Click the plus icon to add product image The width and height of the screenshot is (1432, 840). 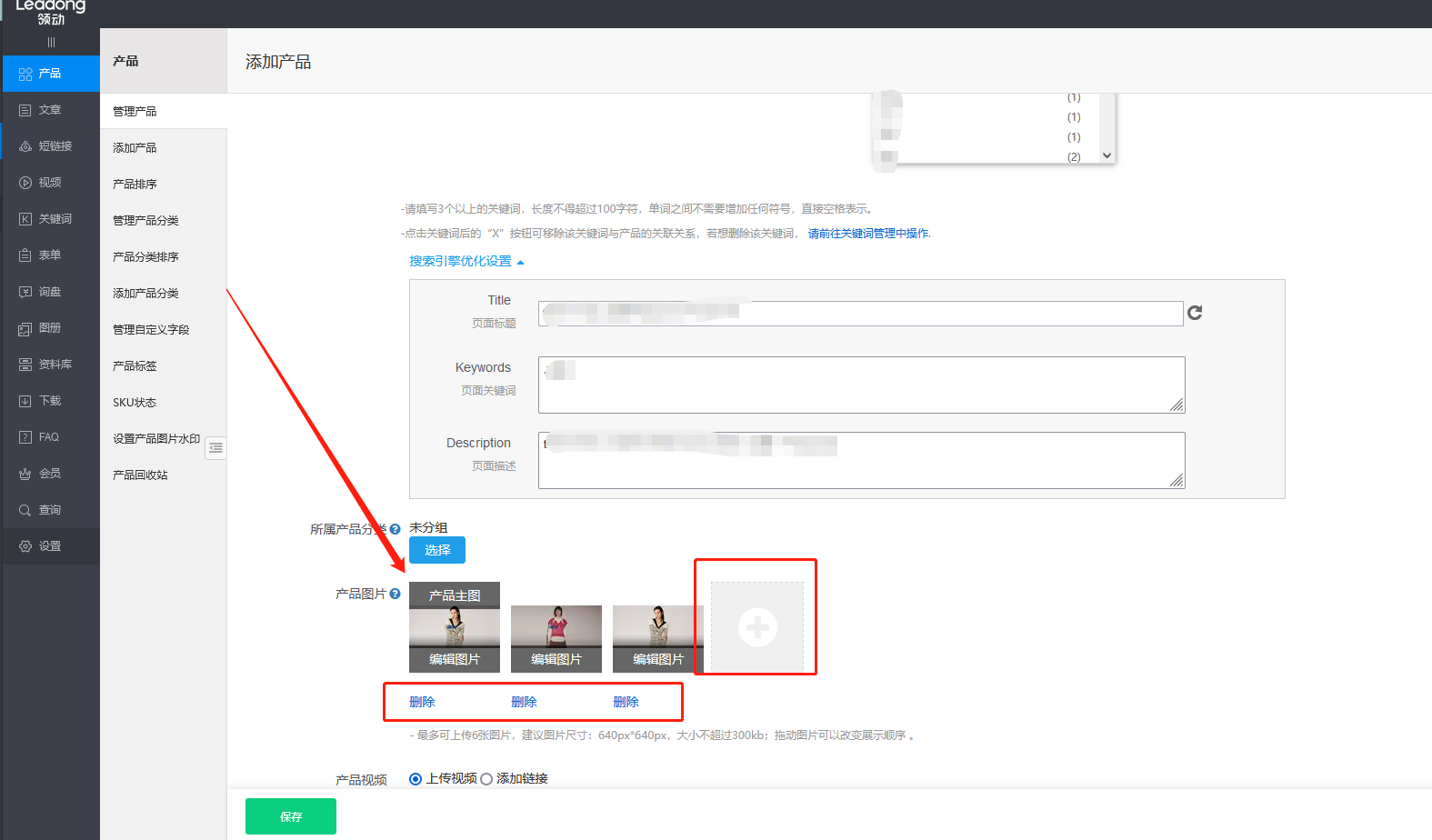pyautogui.click(x=756, y=627)
